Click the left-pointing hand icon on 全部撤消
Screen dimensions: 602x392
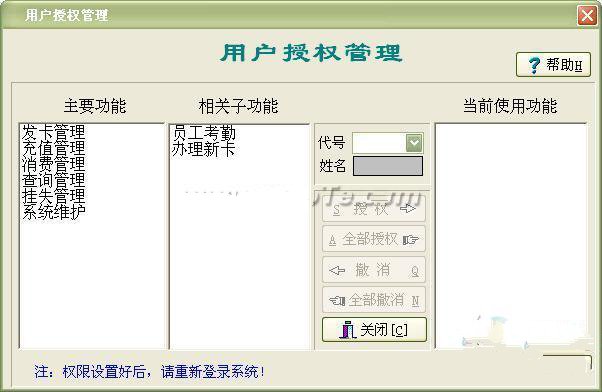pos(337,300)
